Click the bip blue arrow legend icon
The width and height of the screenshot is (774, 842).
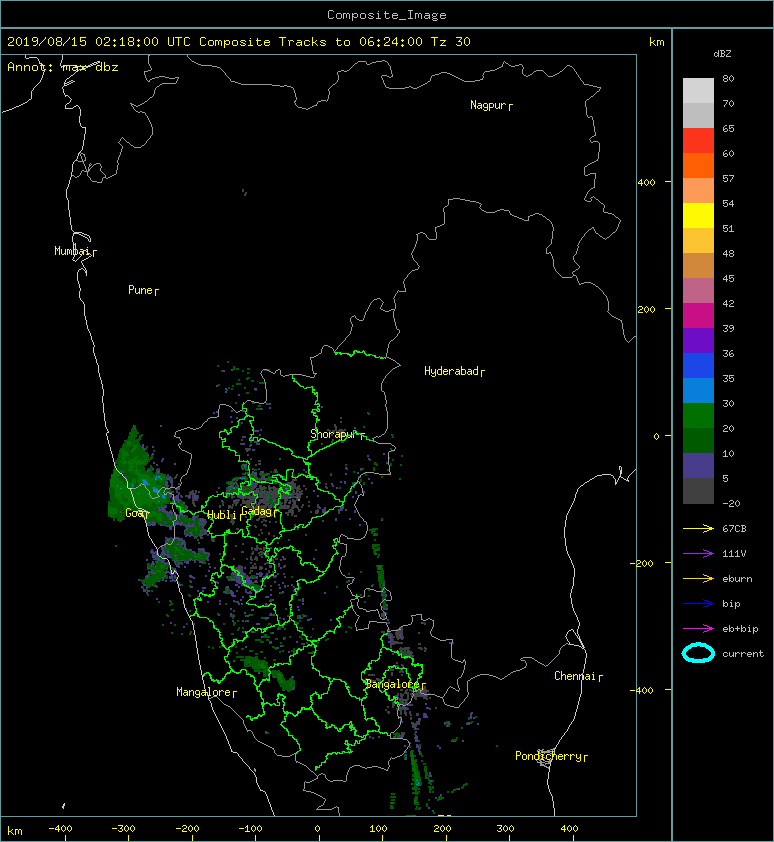coord(698,604)
